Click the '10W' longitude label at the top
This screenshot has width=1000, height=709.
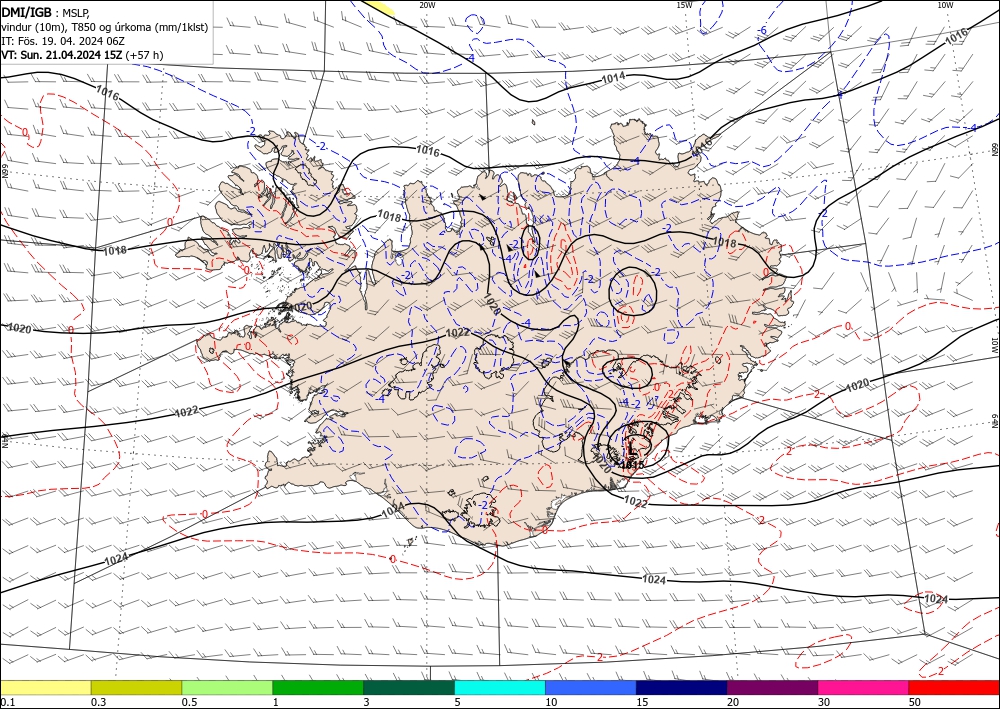click(945, 5)
